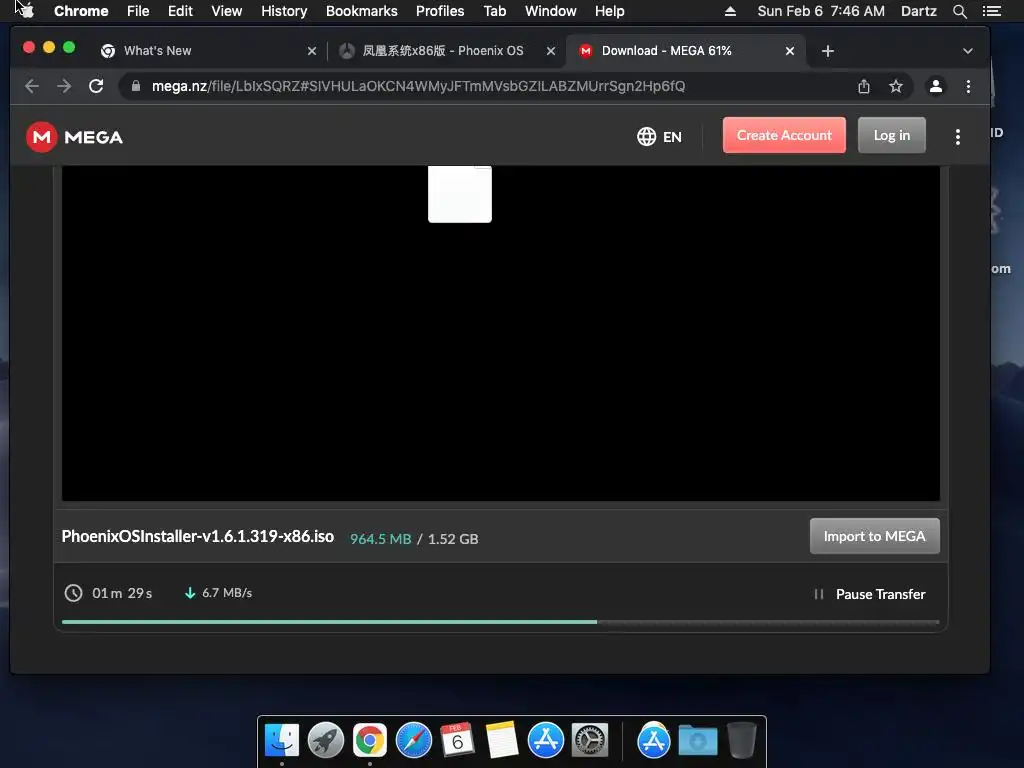
Task: Close the Download - MEGA tab
Action: pos(790,51)
